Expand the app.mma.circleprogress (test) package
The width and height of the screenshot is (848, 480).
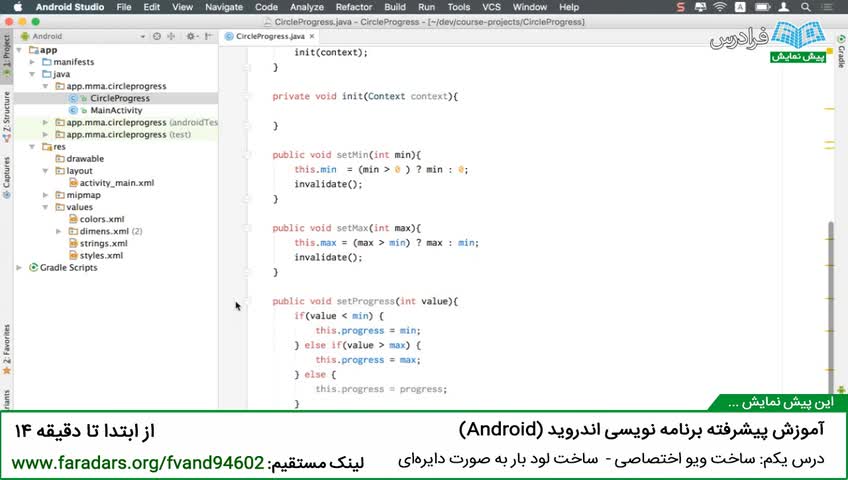tap(45, 135)
